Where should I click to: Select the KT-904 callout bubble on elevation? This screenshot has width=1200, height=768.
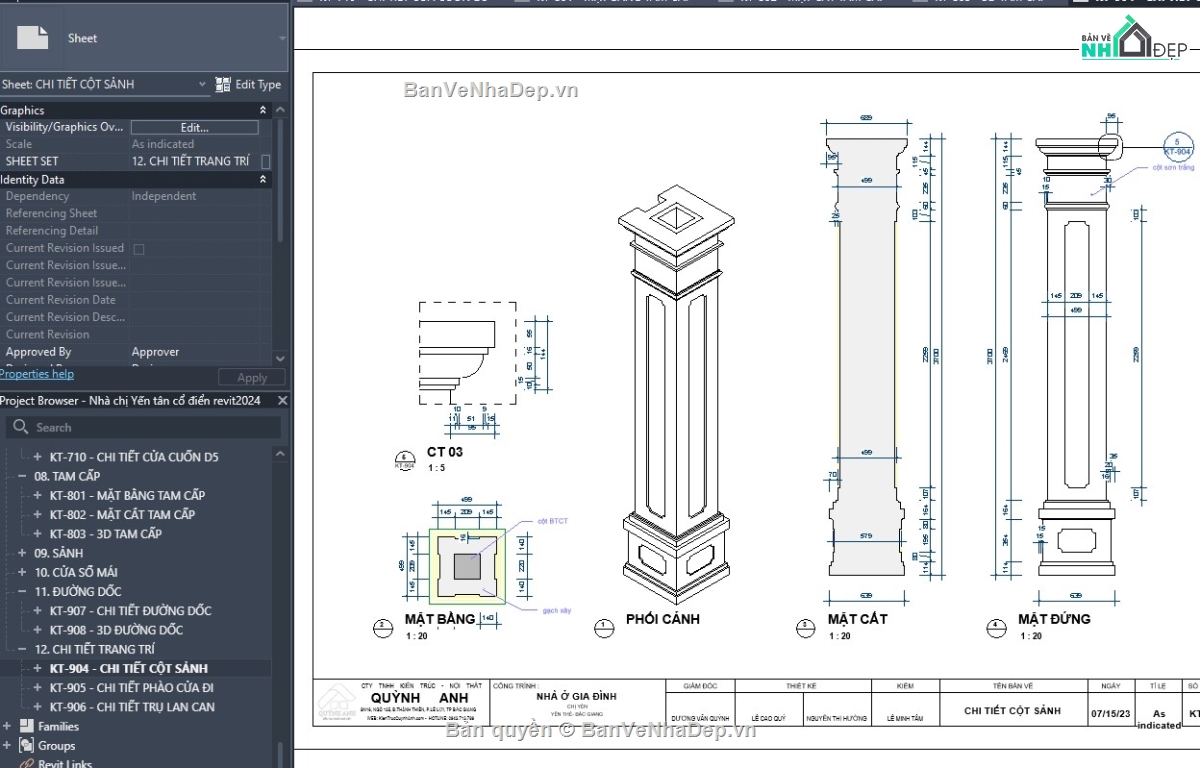click(1178, 147)
